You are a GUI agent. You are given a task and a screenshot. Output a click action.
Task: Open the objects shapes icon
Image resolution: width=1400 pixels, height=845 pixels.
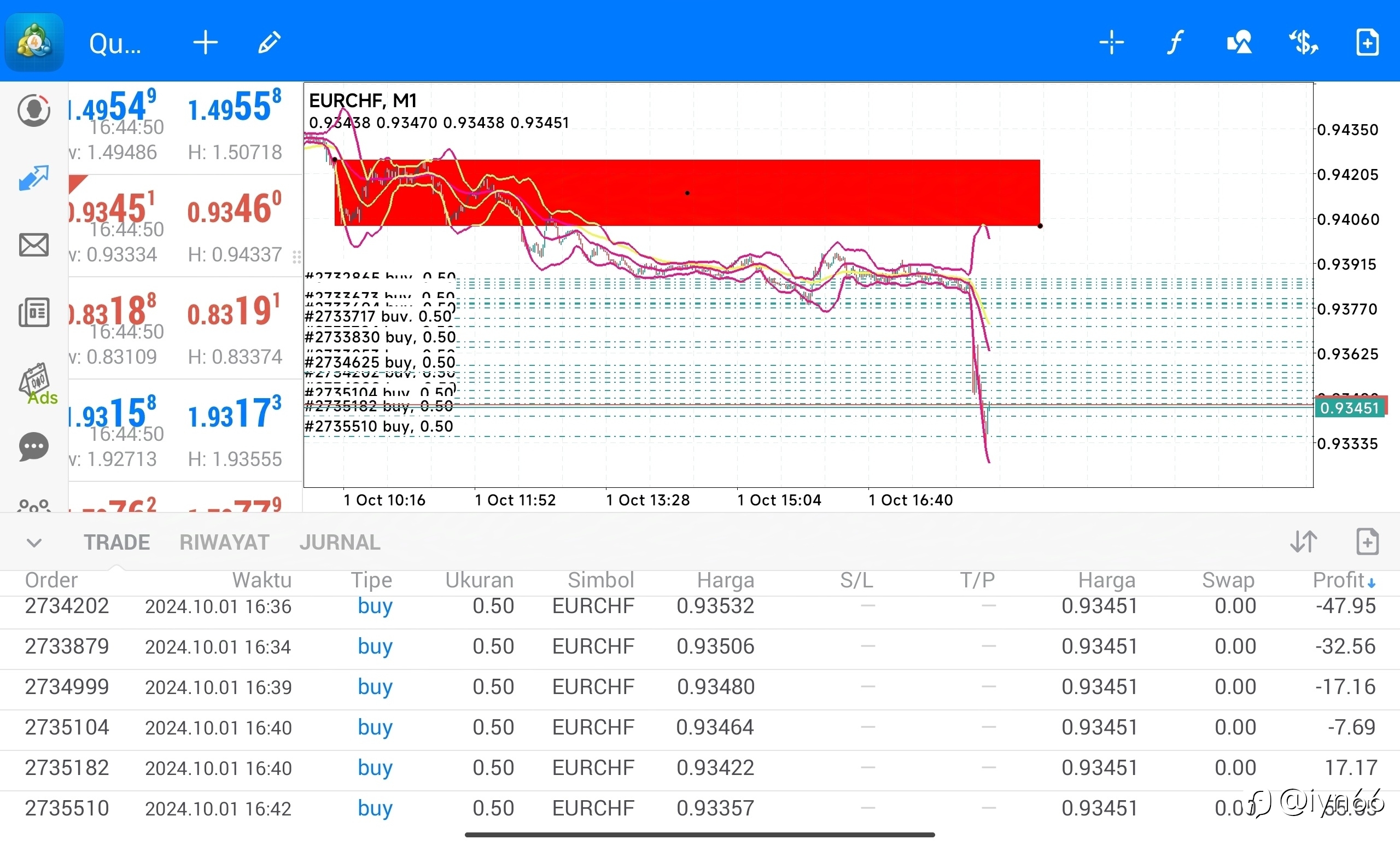pos(1239,43)
